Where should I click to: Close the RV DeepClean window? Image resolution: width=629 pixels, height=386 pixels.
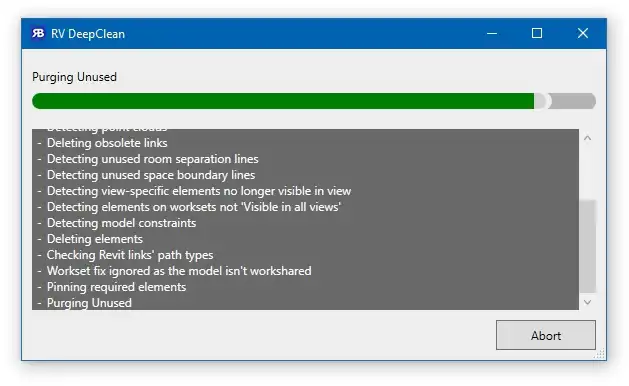pyautogui.click(x=582, y=33)
